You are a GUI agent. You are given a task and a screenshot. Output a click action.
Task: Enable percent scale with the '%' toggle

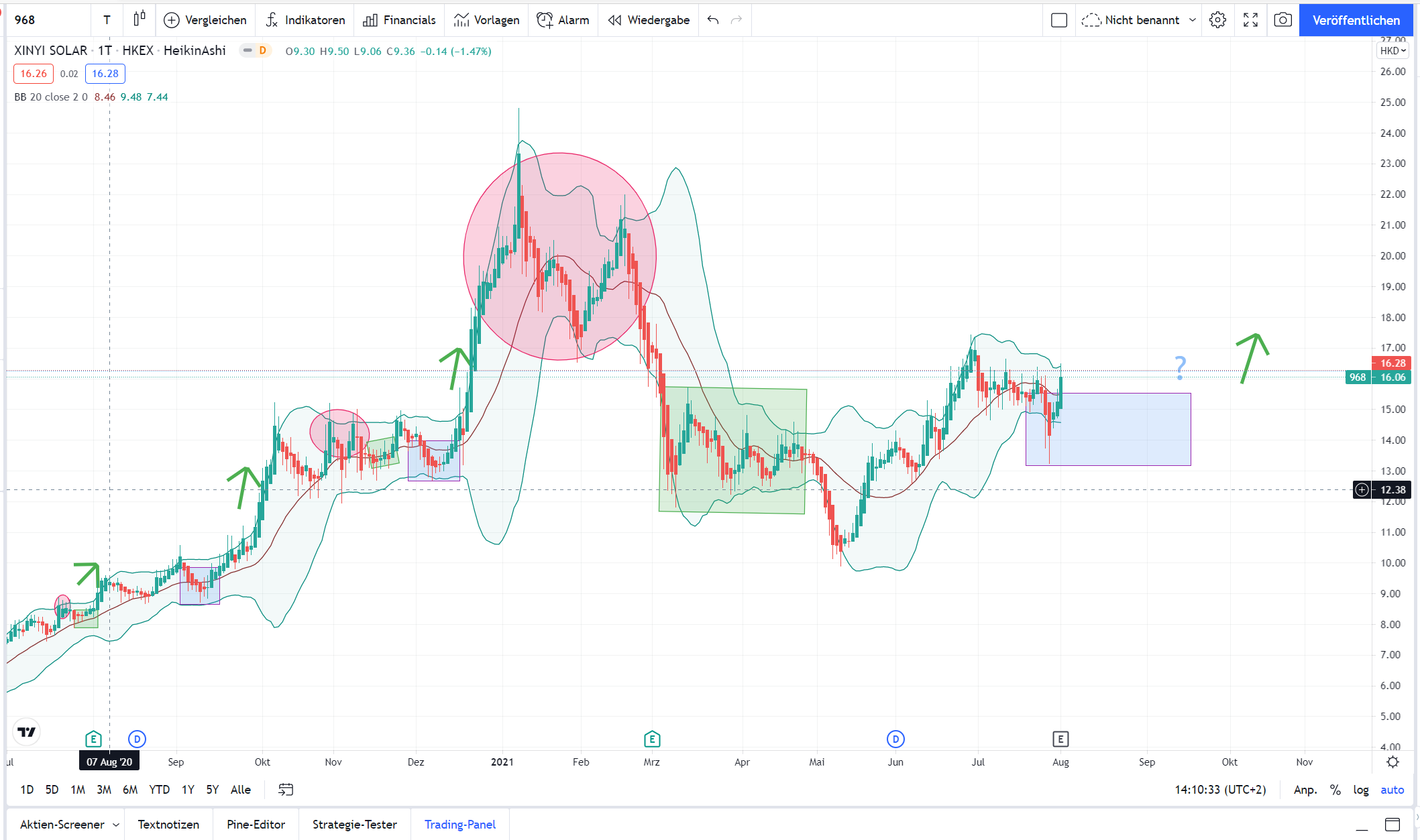[x=1335, y=790]
